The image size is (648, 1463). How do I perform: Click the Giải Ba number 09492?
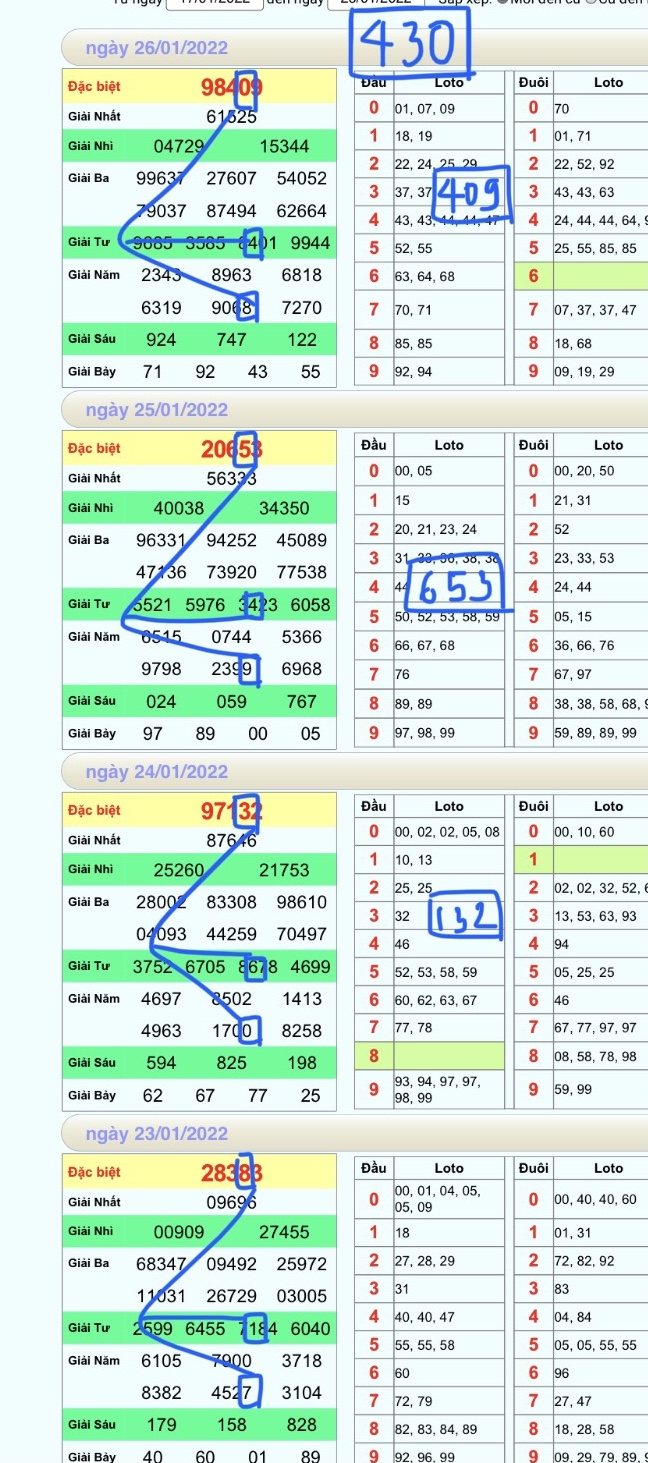pyautogui.click(x=231, y=1264)
